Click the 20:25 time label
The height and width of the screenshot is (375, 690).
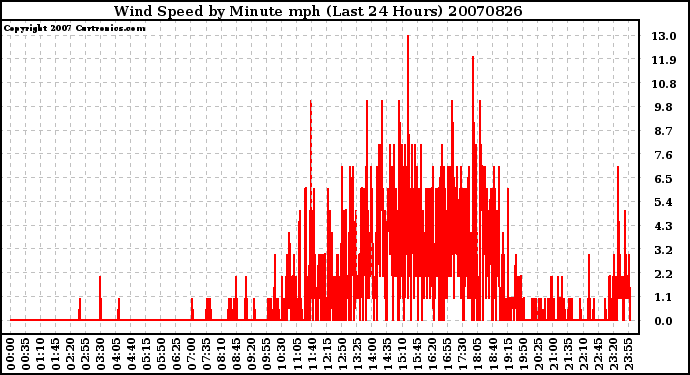coord(538,355)
